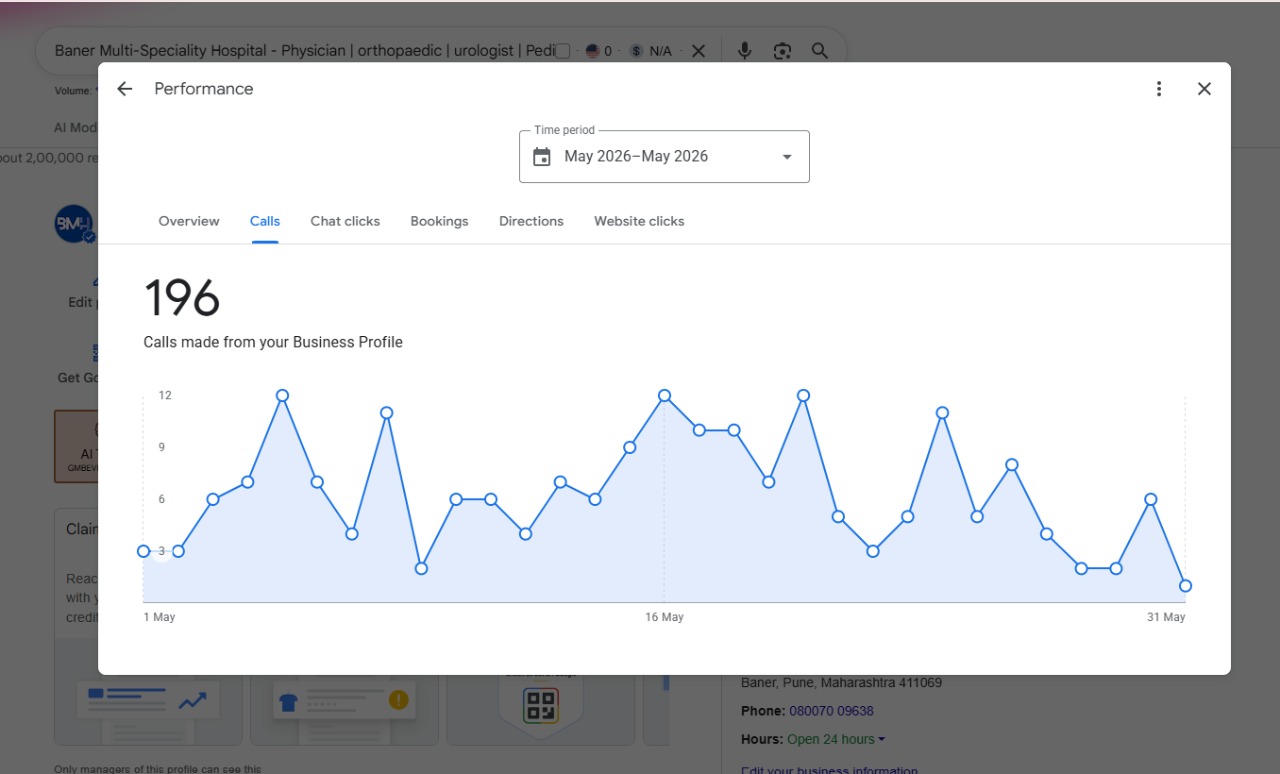Click the 16 May axis label
1280x774 pixels.
tap(664, 617)
